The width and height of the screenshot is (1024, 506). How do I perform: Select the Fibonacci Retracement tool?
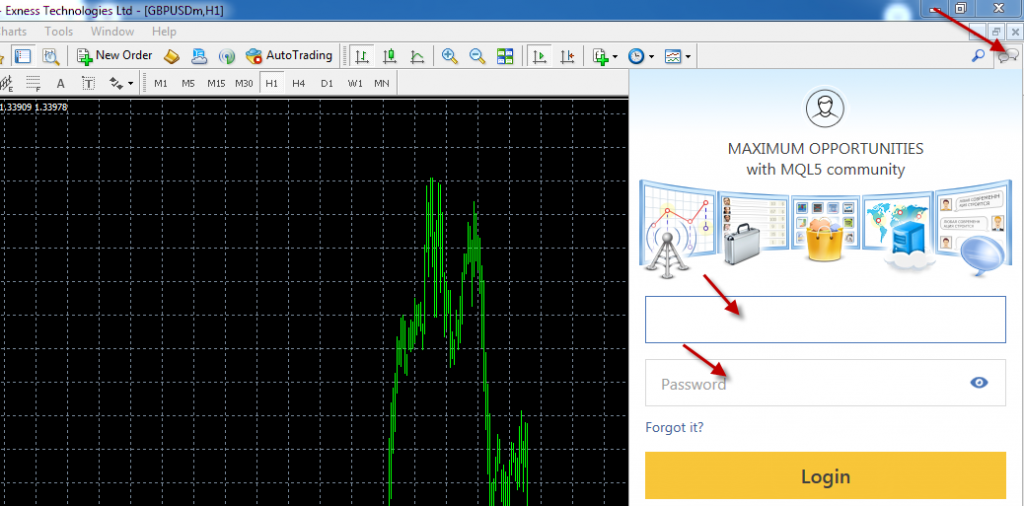point(33,84)
